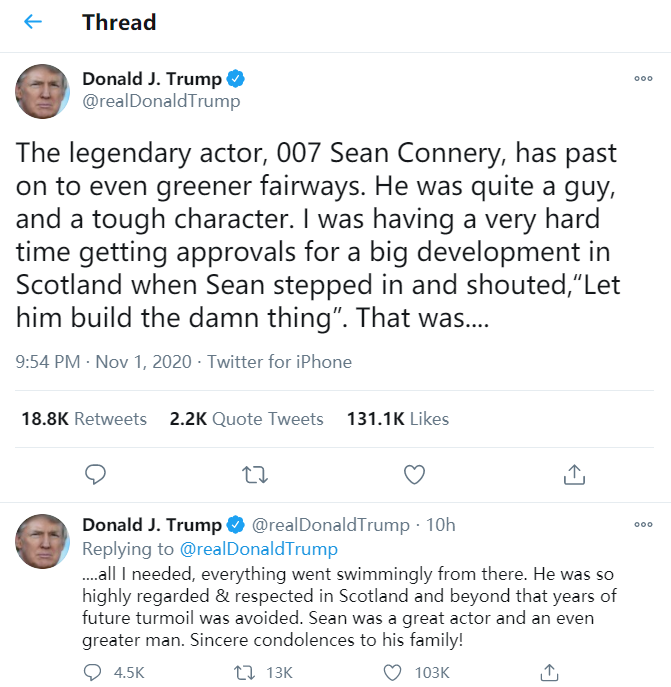
Task: Click the back arrow icon
Action: tap(33, 22)
